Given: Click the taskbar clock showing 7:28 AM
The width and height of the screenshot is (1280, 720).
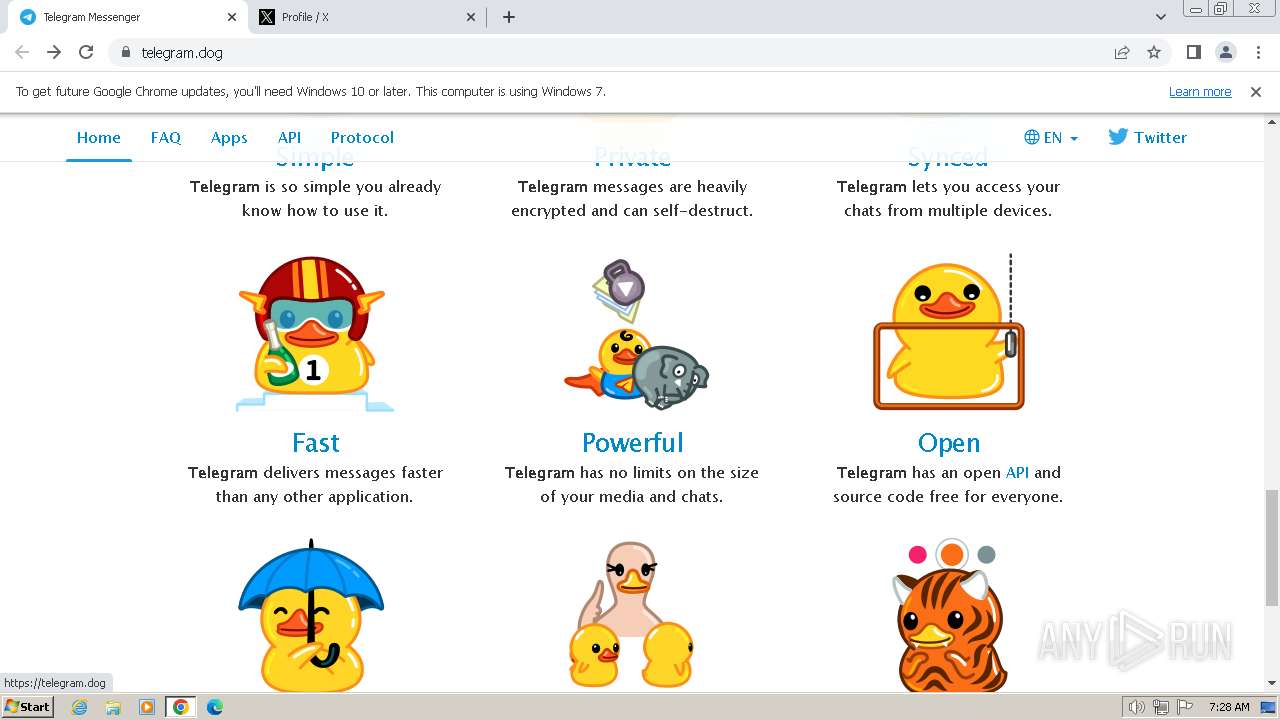Looking at the screenshot, I should point(1228,707).
